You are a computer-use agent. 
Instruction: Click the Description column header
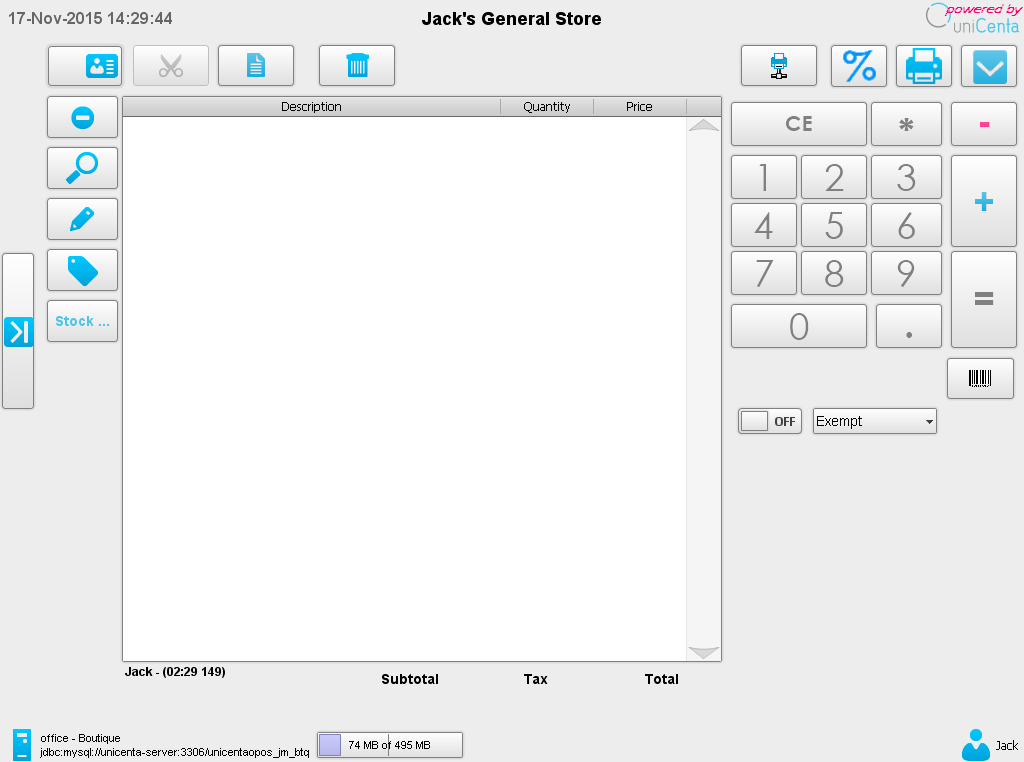click(x=311, y=107)
